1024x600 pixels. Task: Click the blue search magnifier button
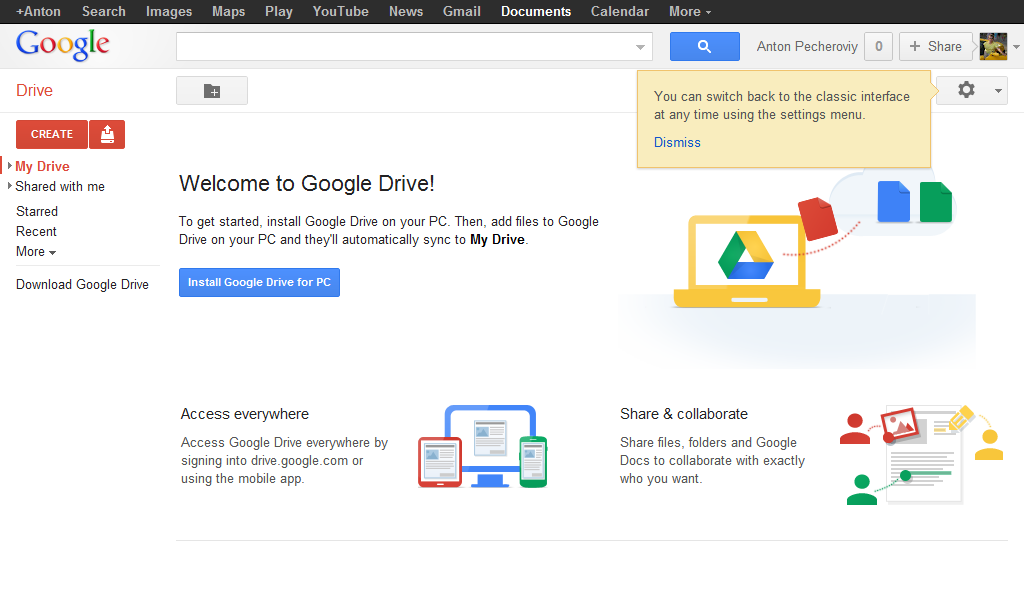704,46
